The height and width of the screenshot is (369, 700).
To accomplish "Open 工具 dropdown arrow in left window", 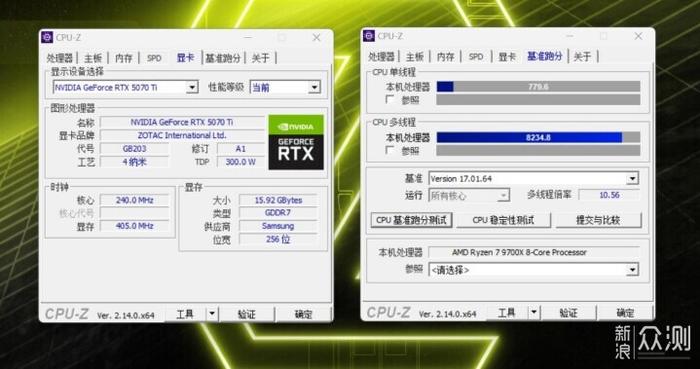I will (x=212, y=314).
